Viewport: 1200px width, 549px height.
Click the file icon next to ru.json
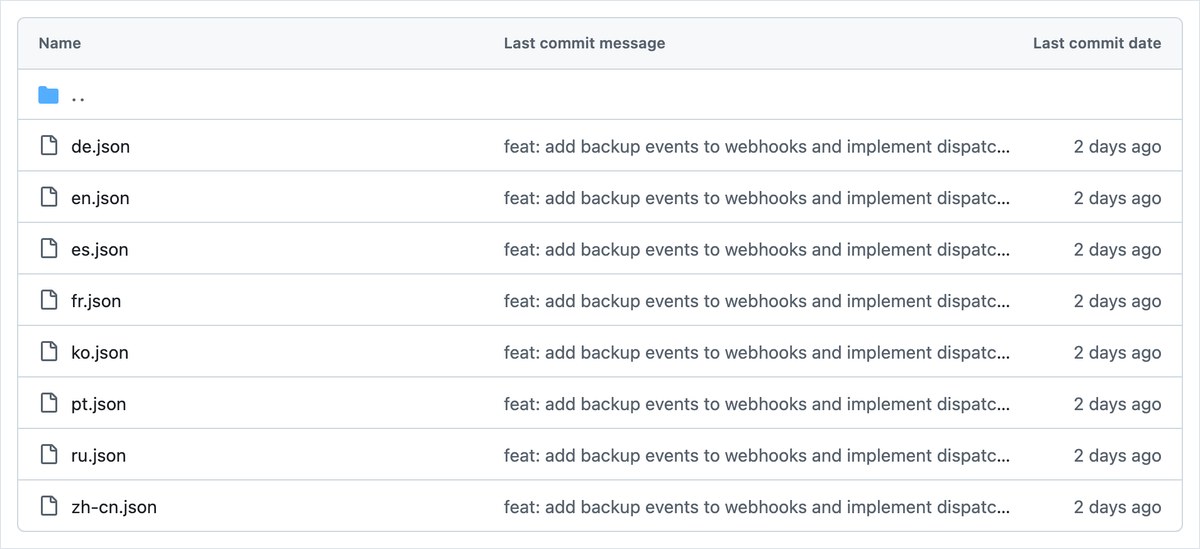tap(48, 456)
